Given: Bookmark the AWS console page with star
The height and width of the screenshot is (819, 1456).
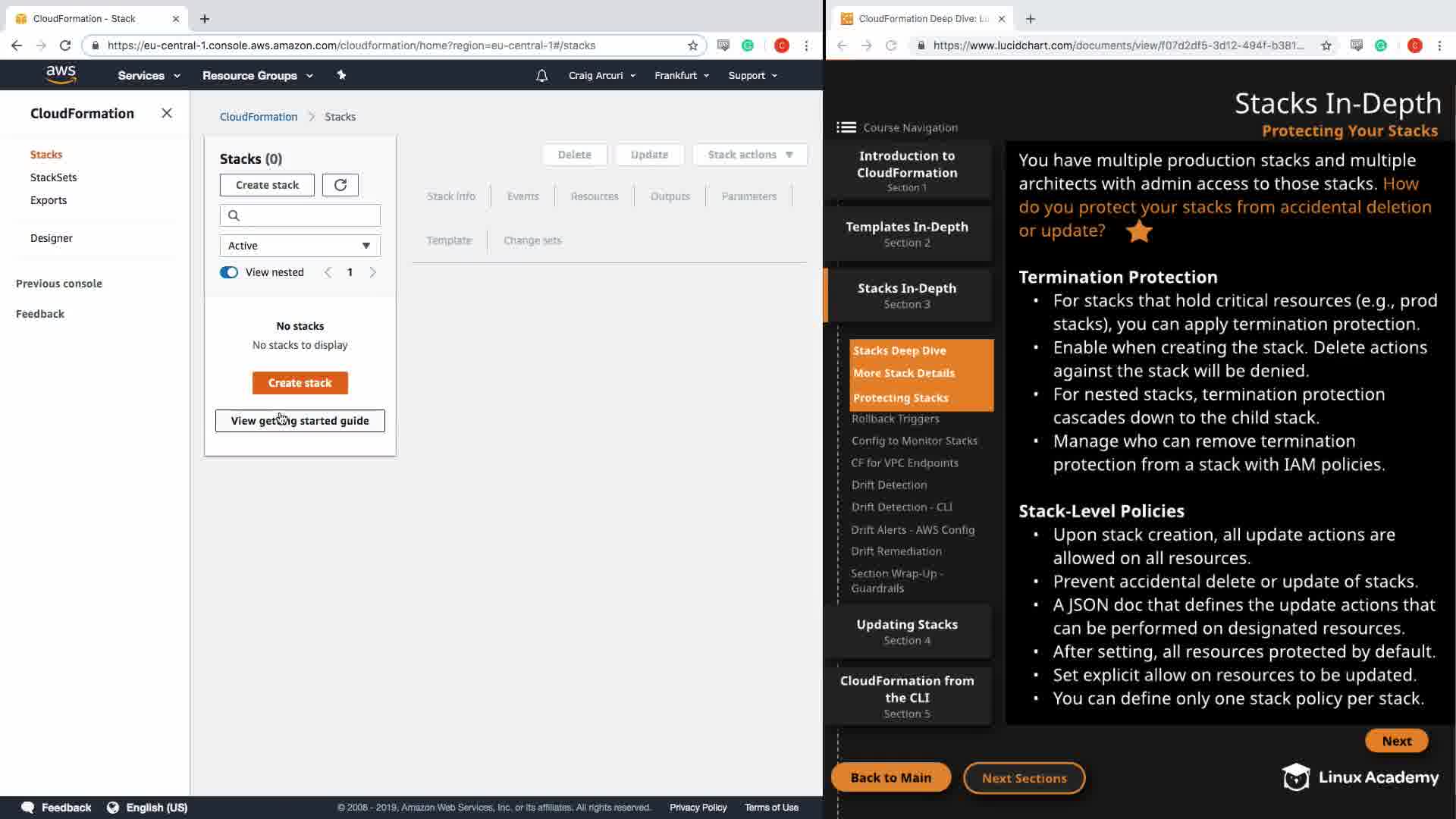Looking at the screenshot, I should coord(692,45).
